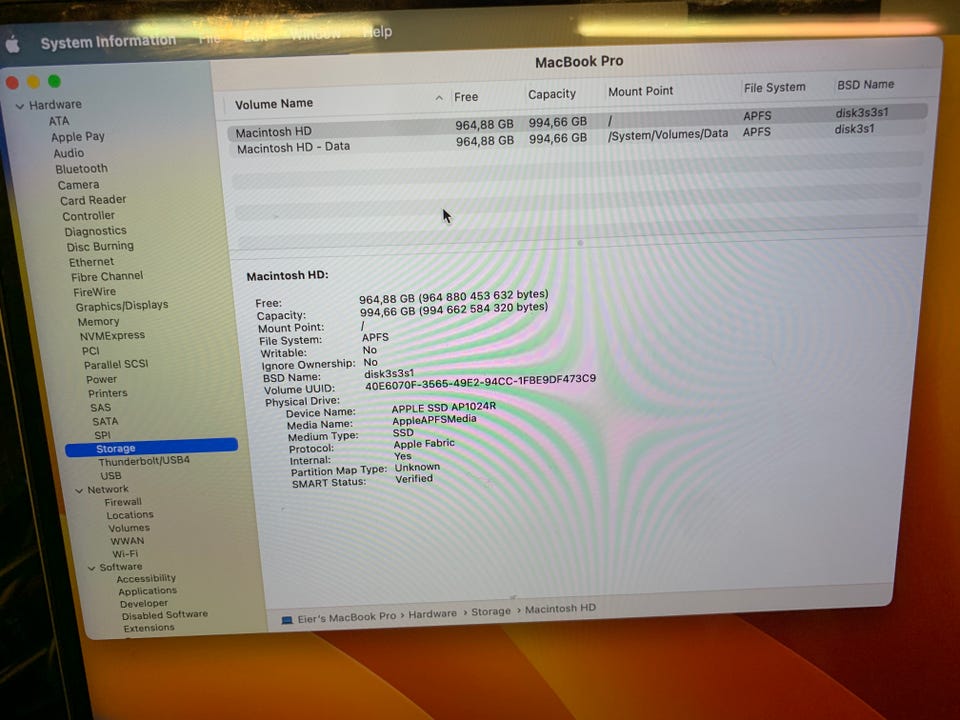Image resolution: width=960 pixels, height=720 pixels.
Task: Select PCI in the sidebar
Action: (90, 351)
